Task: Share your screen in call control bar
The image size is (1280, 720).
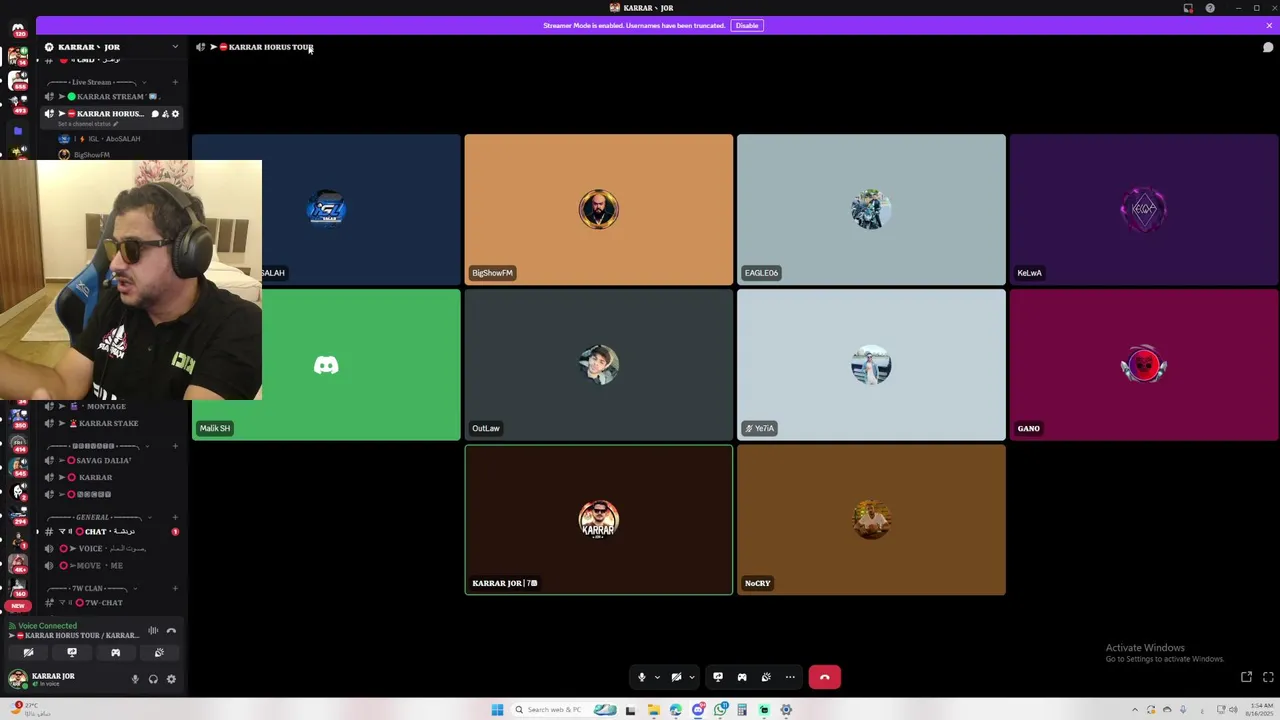Action: point(718,677)
